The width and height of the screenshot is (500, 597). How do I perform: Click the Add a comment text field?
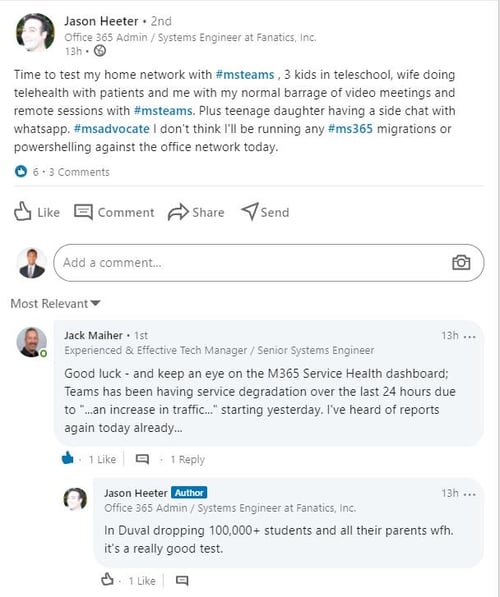pyautogui.click(x=269, y=263)
